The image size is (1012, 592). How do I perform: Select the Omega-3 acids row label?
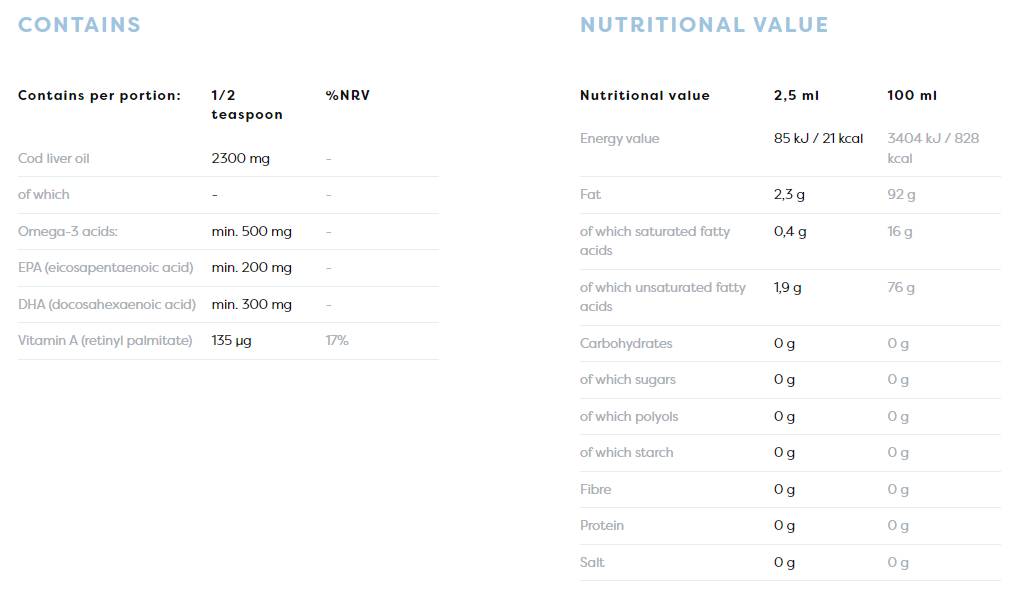68,231
